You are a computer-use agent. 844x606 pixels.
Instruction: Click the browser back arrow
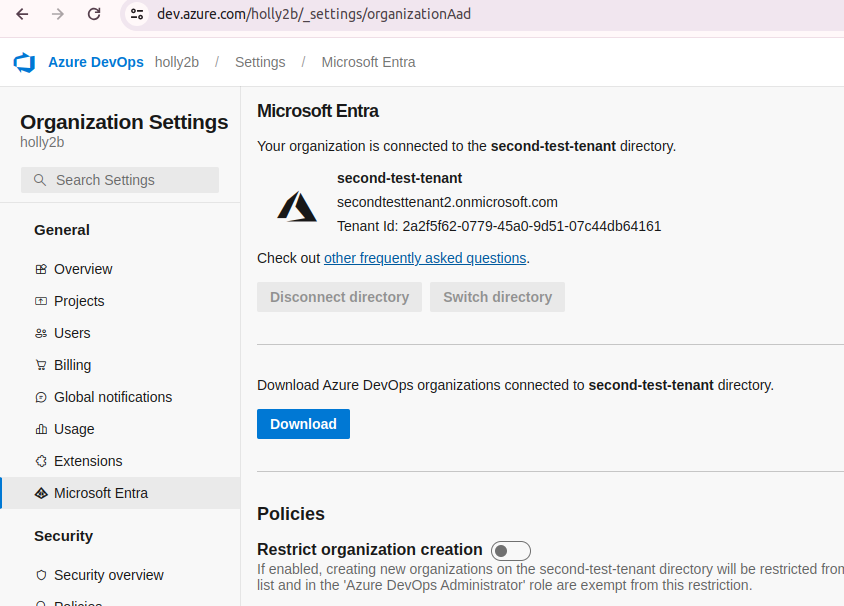pos(22,14)
